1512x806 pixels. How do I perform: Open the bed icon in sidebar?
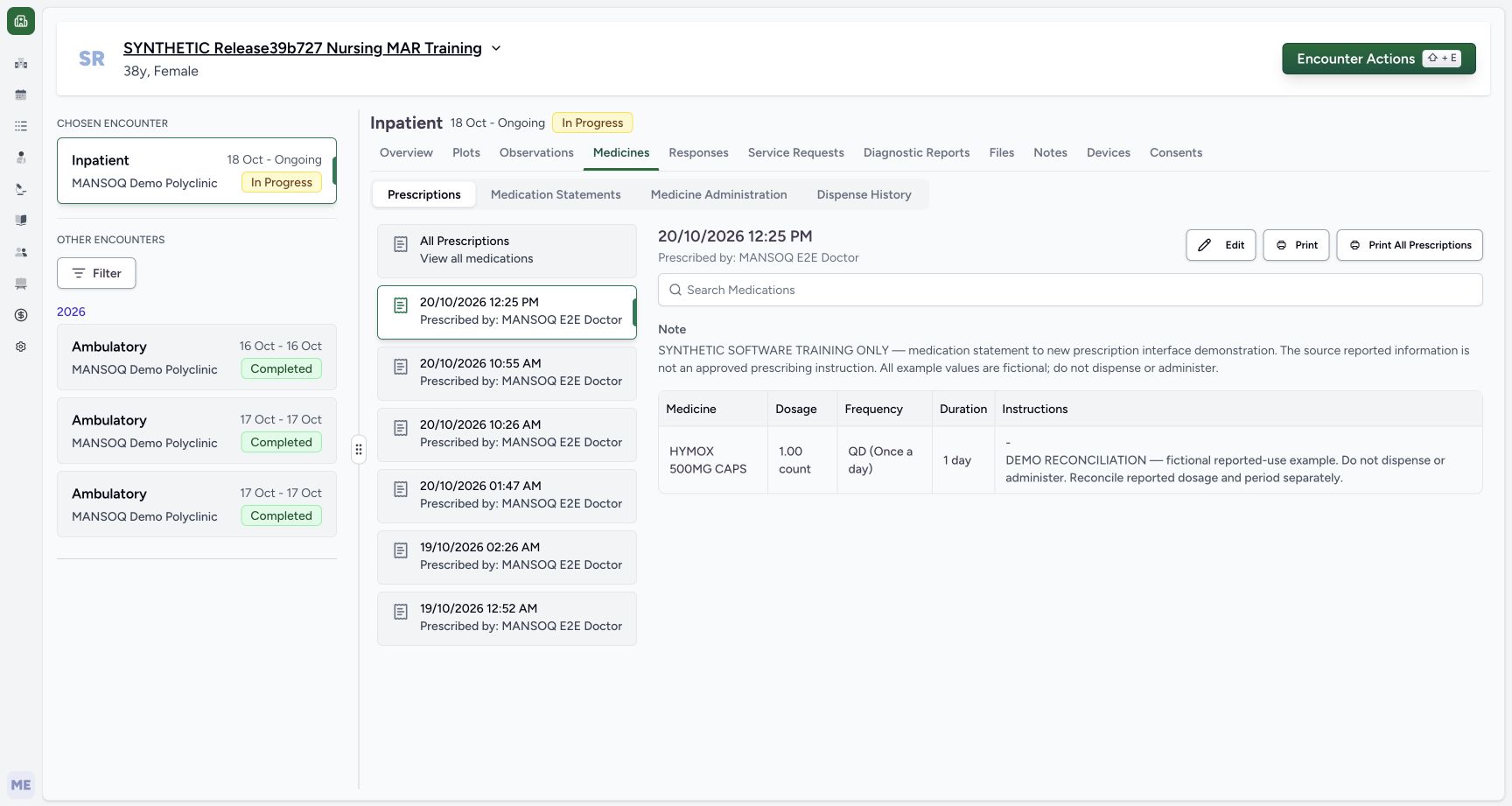tap(21, 284)
